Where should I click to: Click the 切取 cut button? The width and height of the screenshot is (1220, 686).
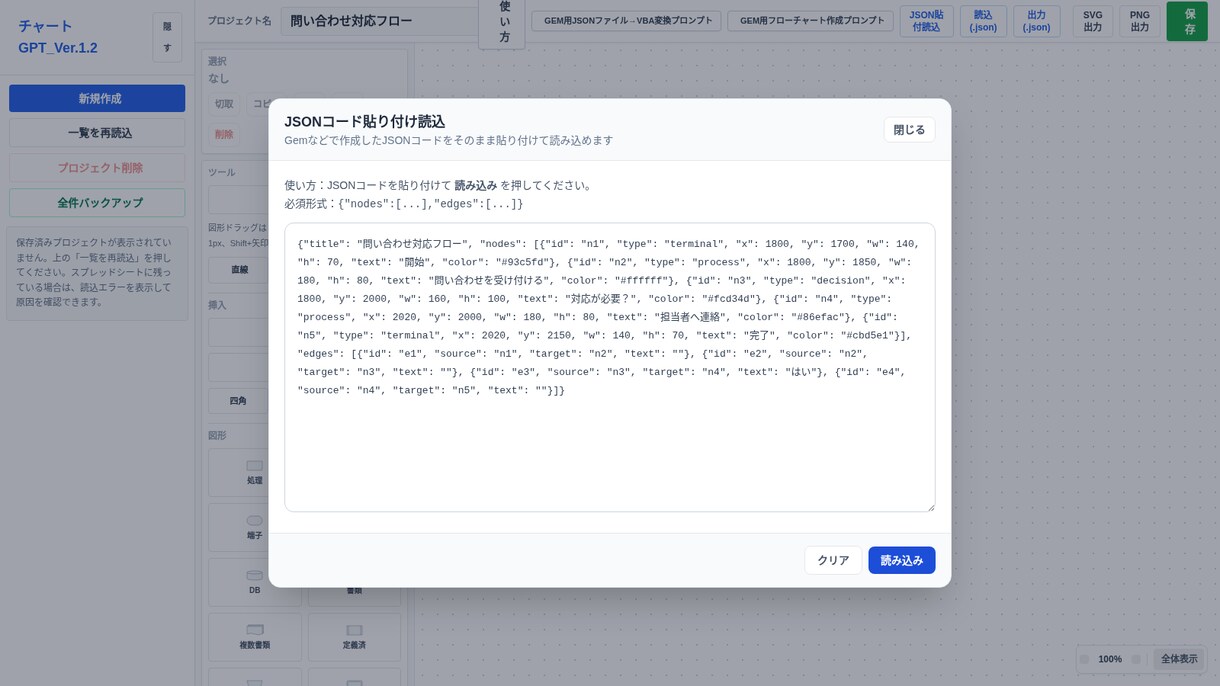[x=224, y=104]
